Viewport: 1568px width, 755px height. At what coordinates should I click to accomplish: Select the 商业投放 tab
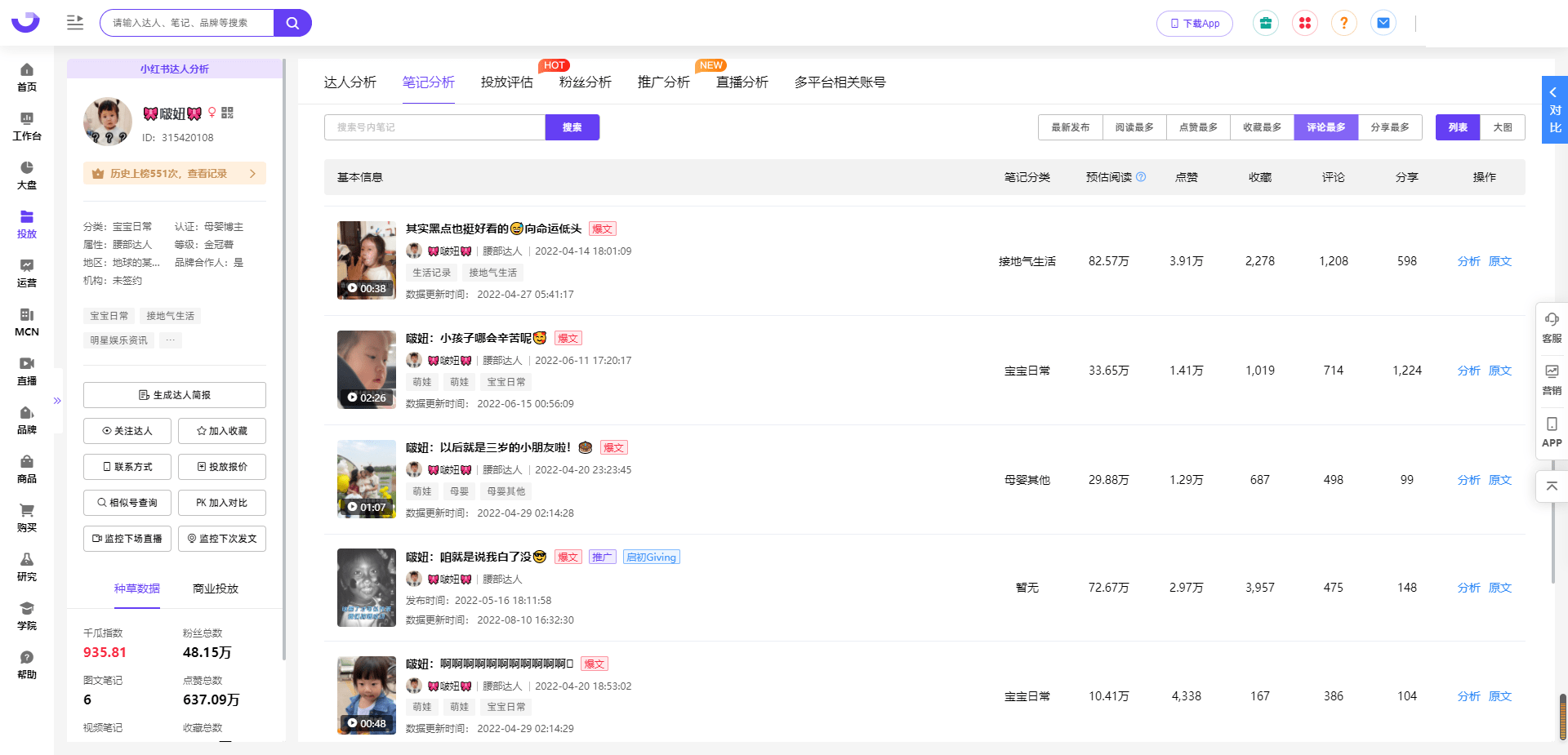(x=216, y=588)
